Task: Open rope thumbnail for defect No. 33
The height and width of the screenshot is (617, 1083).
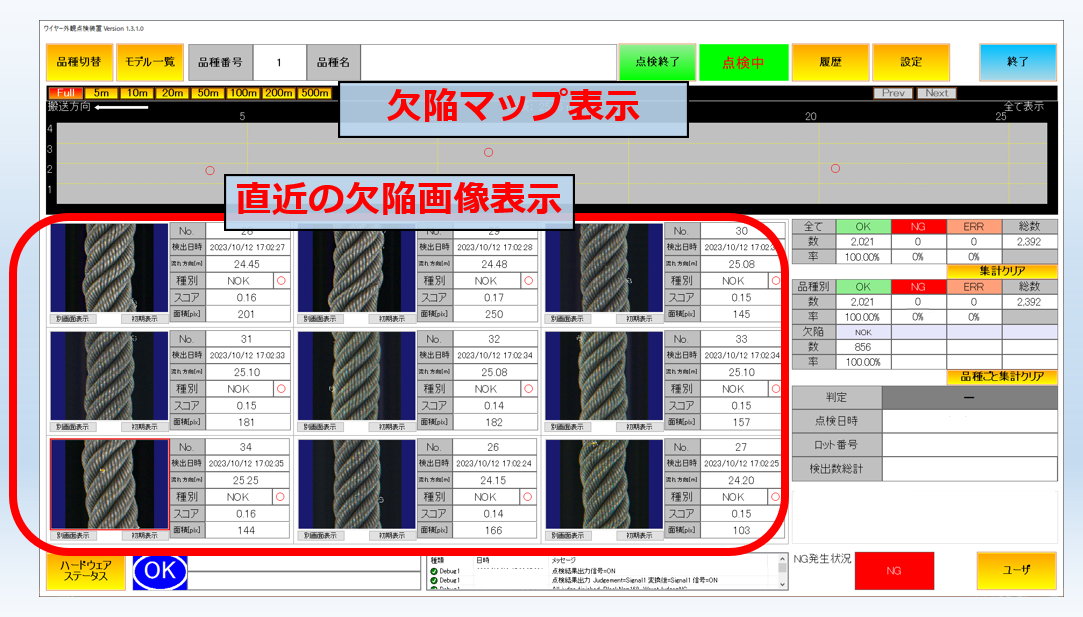Action: pos(604,375)
